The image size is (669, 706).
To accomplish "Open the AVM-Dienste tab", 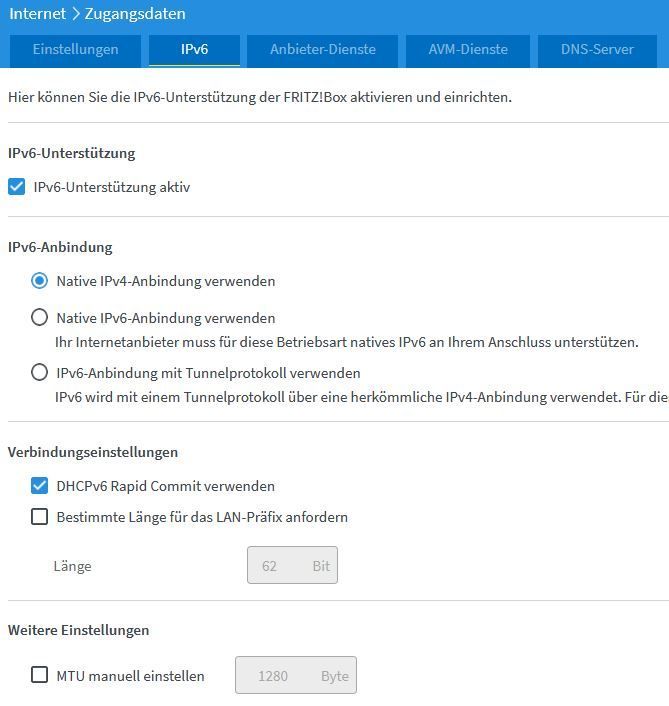I will (x=468, y=49).
